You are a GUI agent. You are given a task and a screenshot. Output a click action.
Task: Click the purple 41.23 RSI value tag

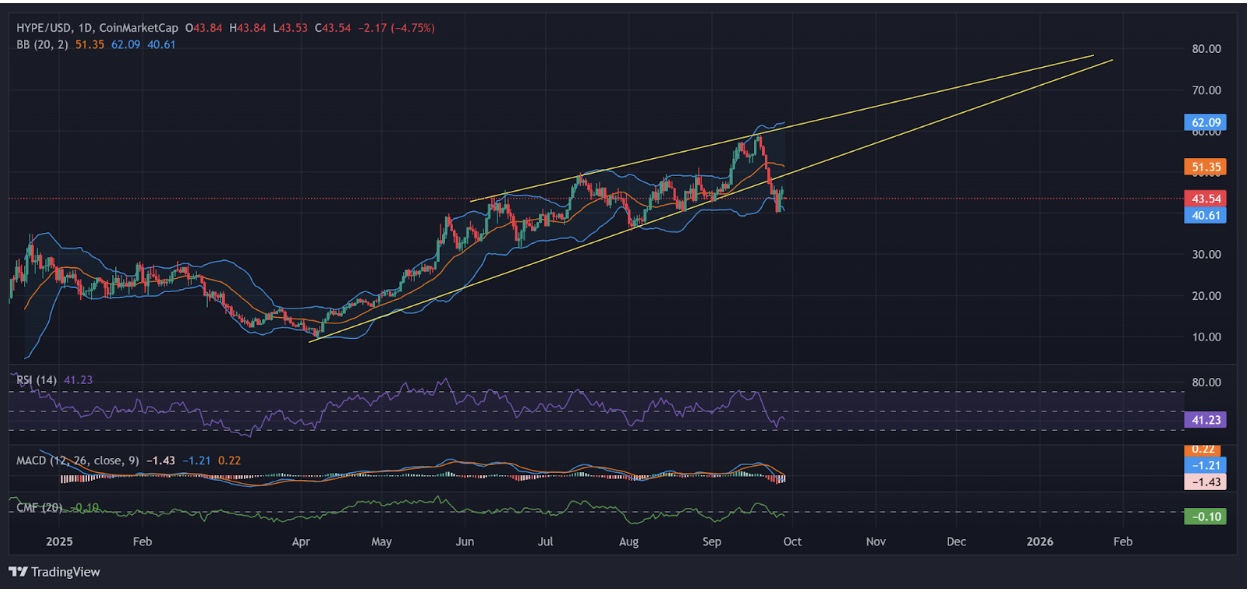coord(1203,421)
